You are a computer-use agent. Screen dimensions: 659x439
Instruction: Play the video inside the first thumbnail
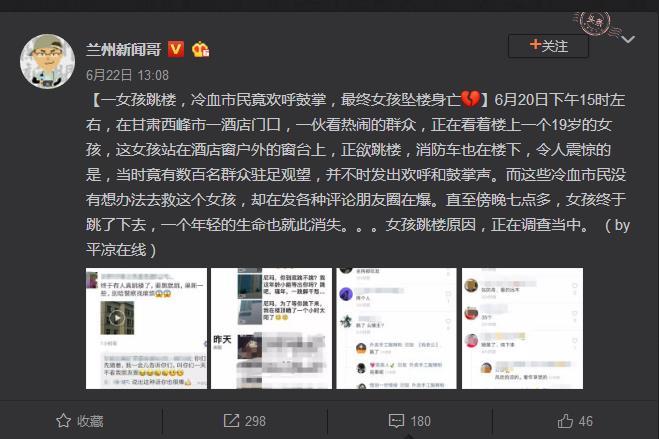tap(117, 318)
